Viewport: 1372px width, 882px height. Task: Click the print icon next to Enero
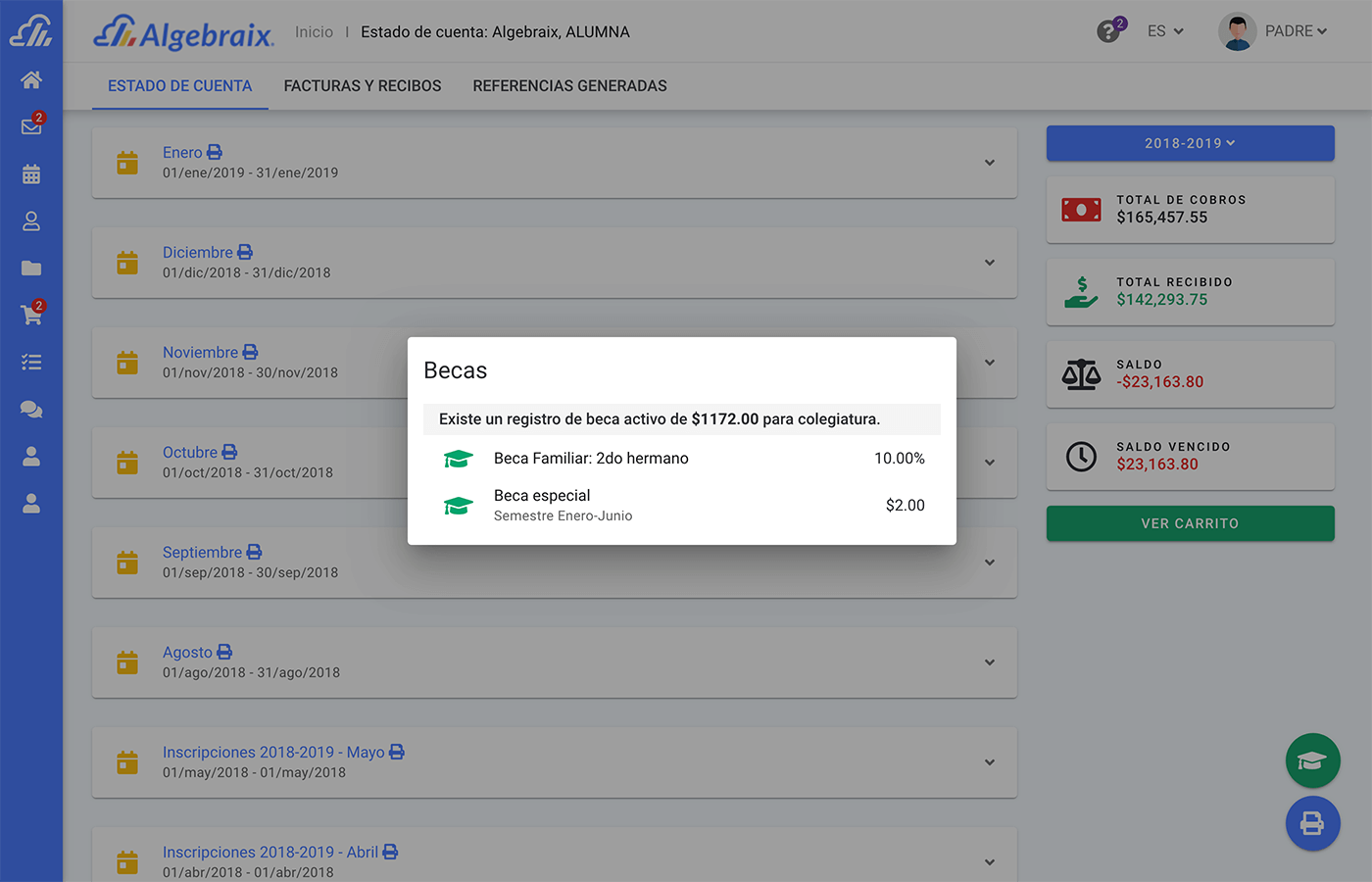pyautogui.click(x=215, y=153)
